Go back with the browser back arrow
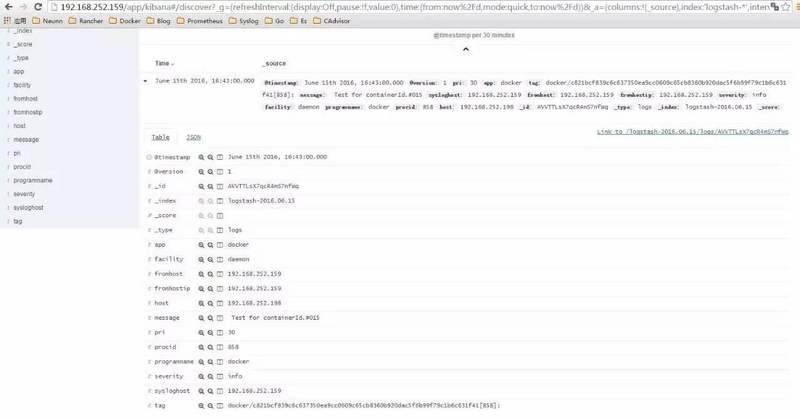The image size is (800, 419). point(8,7)
